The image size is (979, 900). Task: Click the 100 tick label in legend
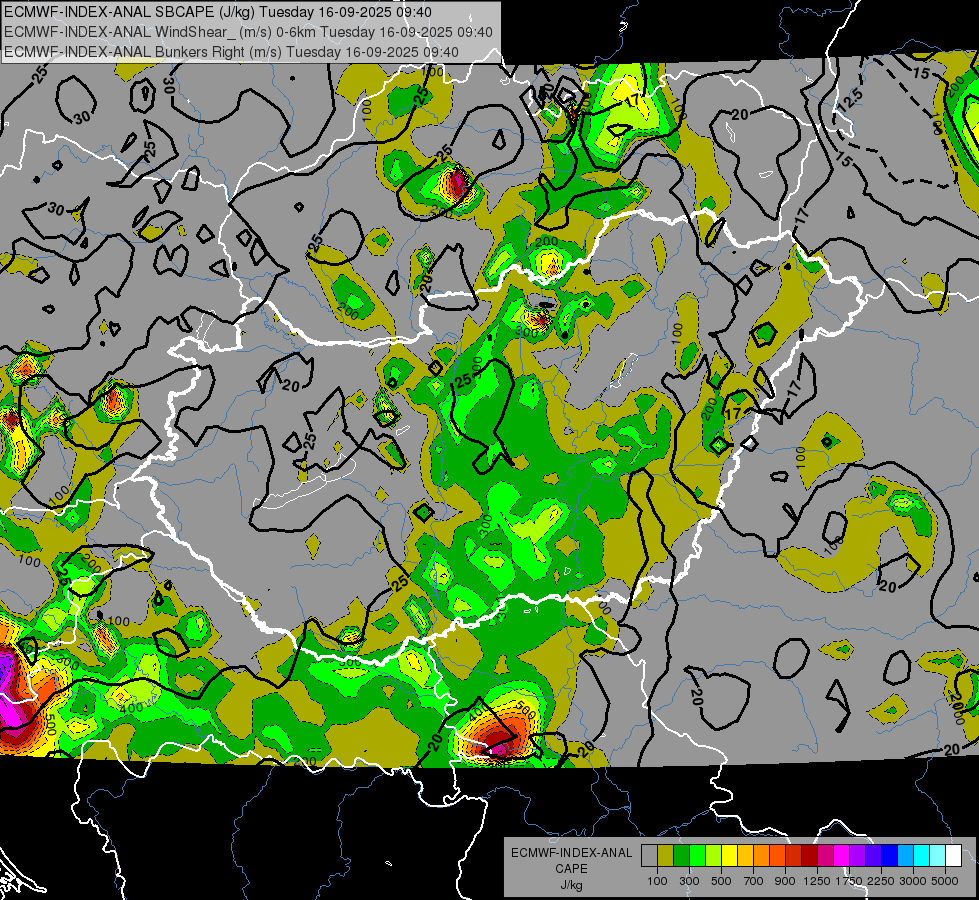click(x=657, y=881)
